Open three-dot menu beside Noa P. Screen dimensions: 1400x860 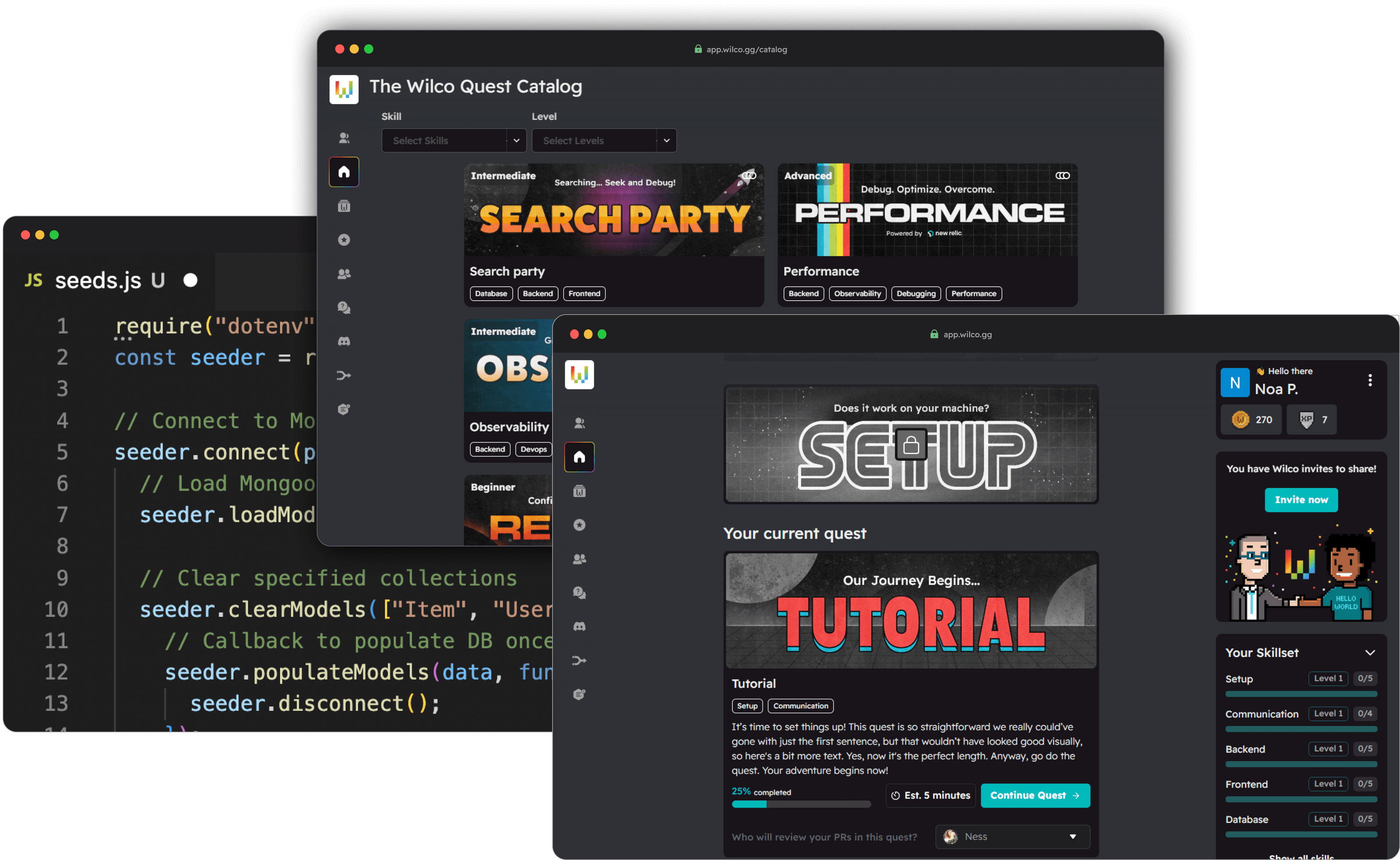[x=1370, y=380]
